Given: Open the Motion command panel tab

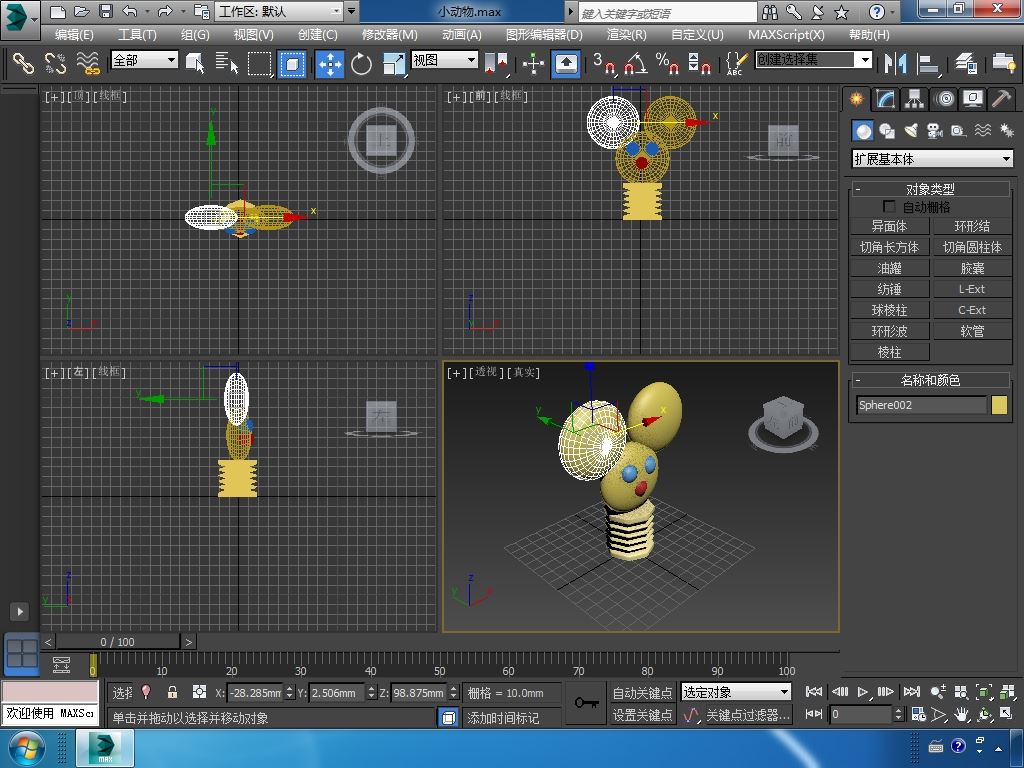Looking at the screenshot, I should coord(944,99).
